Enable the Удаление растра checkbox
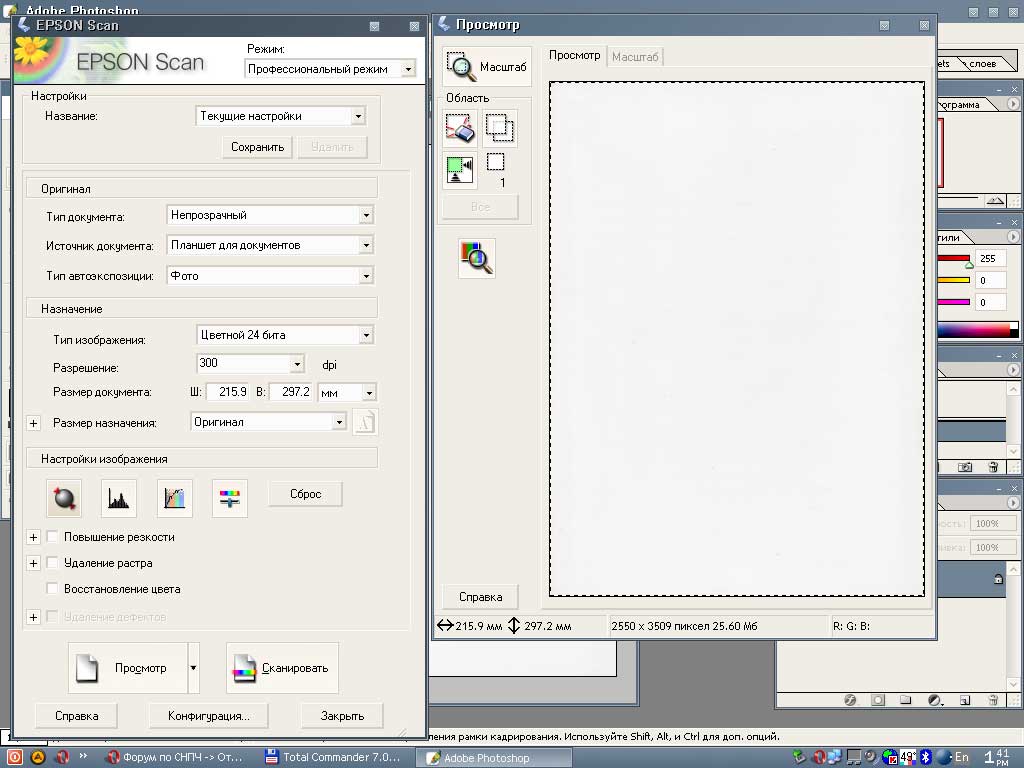This screenshot has height=768, width=1024. pyautogui.click(x=52, y=563)
